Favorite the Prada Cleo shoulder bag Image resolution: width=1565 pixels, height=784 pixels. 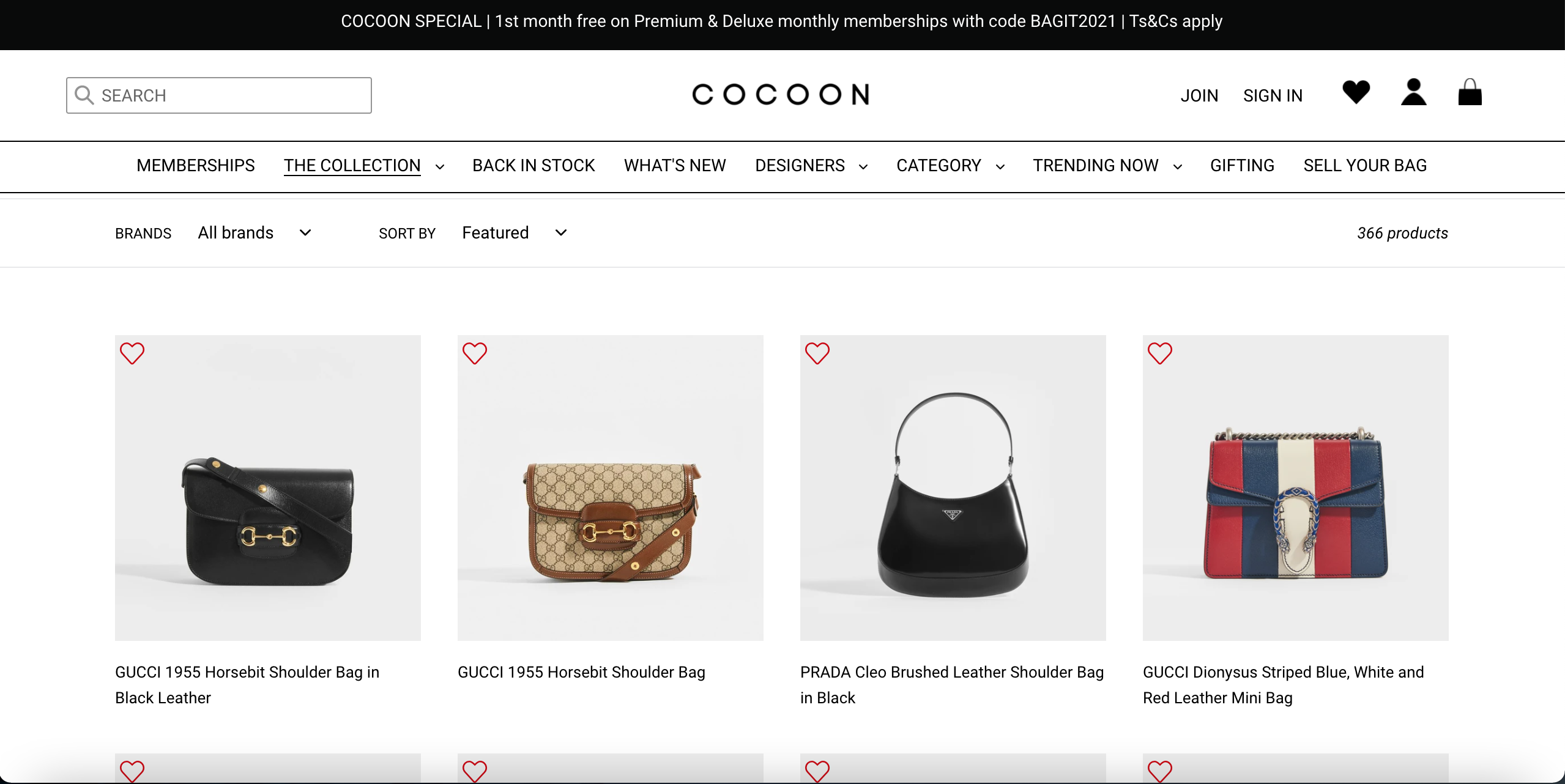pyautogui.click(x=817, y=353)
